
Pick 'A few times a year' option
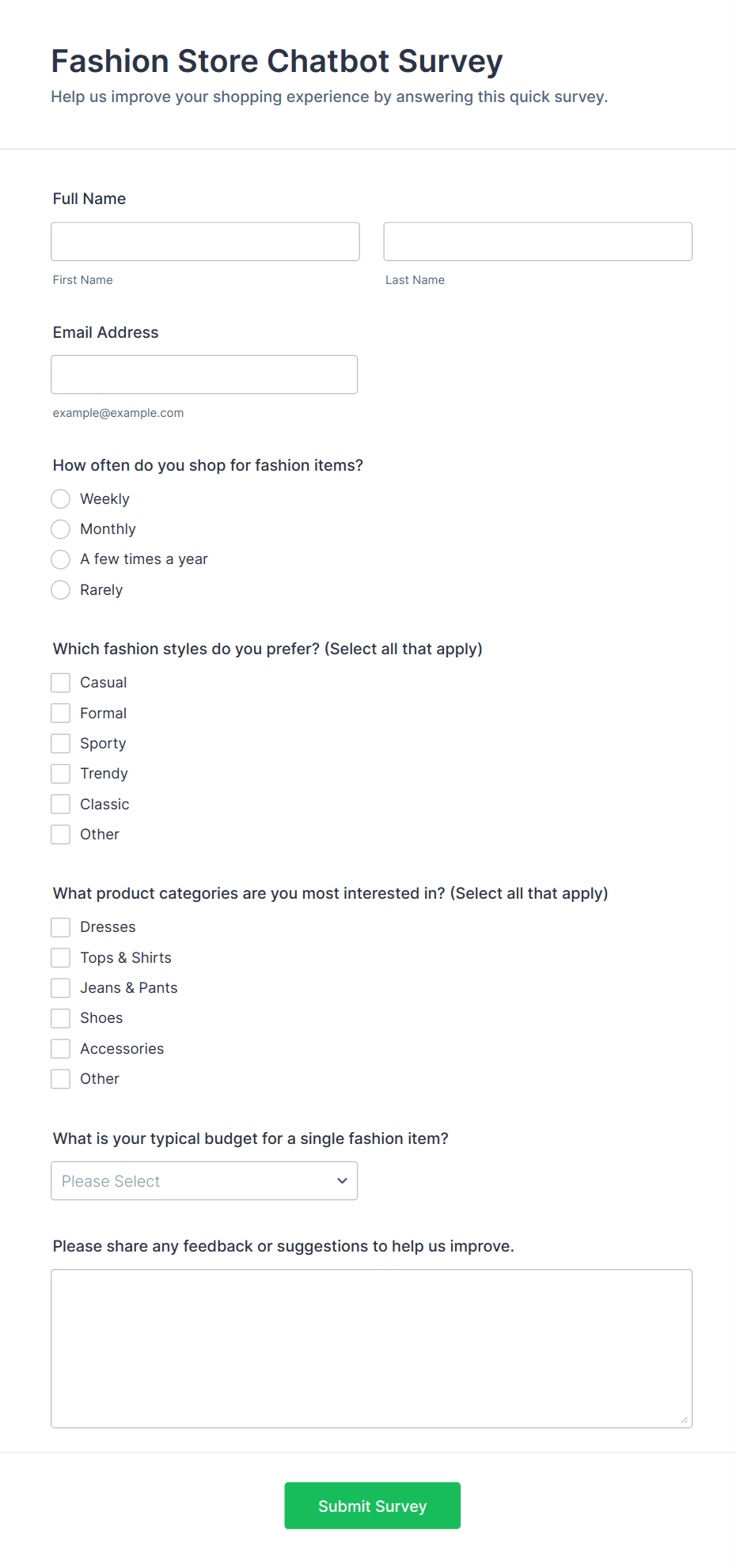coord(61,559)
